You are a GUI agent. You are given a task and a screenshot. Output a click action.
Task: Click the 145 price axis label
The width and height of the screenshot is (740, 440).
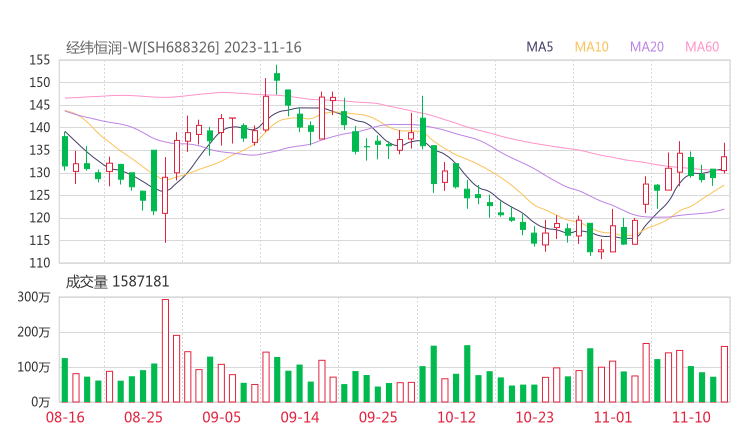pos(40,105)
